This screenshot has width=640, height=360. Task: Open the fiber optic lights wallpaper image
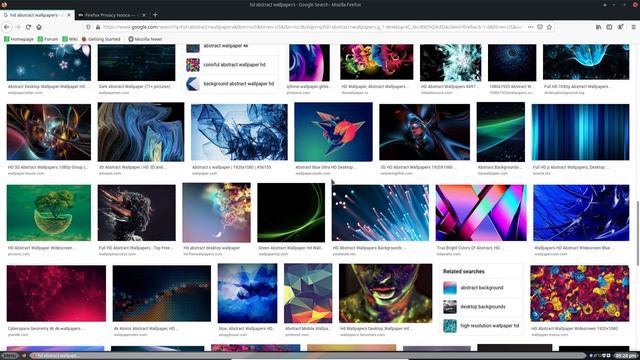point(380,213)
